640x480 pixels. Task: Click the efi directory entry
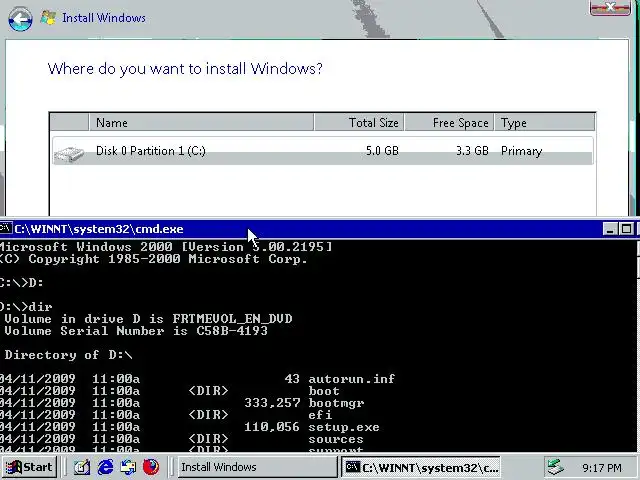[320, 415]
